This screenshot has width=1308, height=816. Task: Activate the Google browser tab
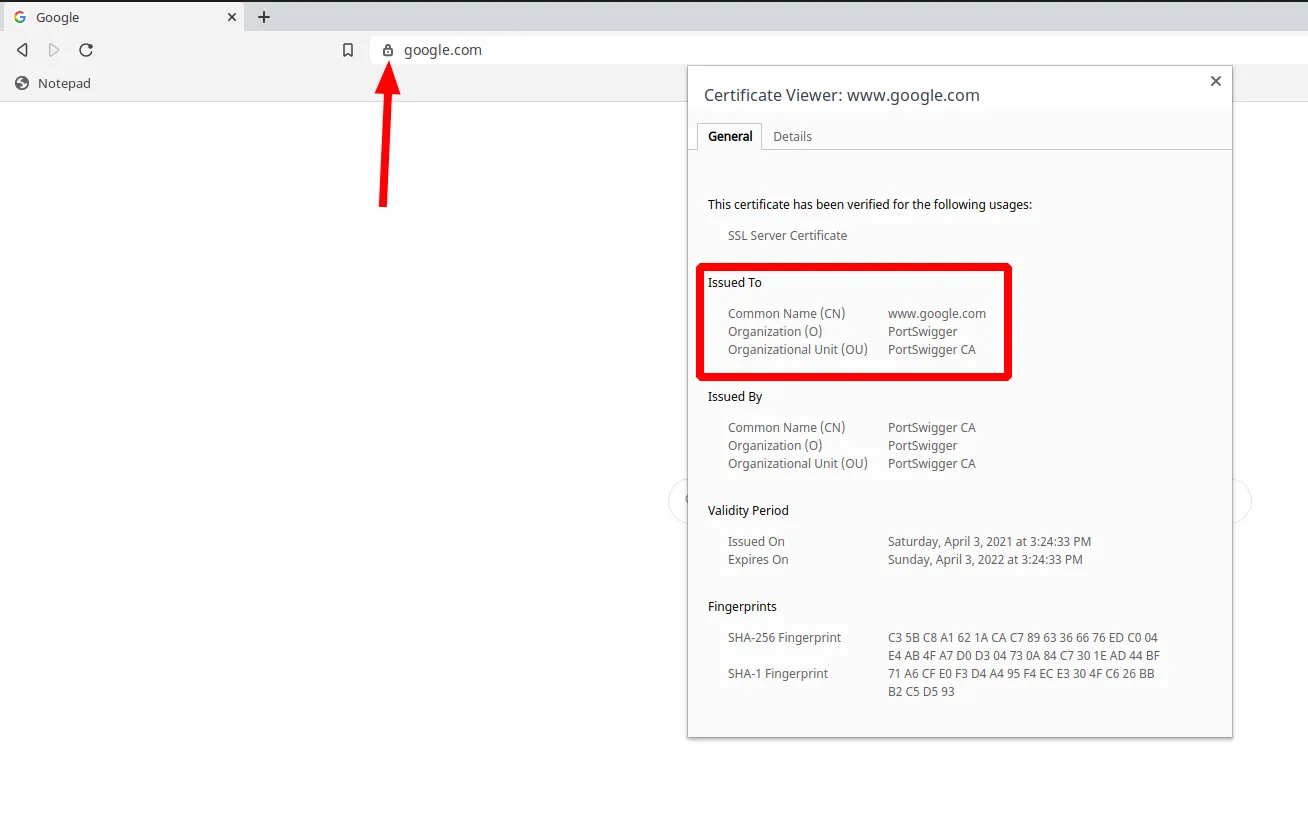pos(124,17)
